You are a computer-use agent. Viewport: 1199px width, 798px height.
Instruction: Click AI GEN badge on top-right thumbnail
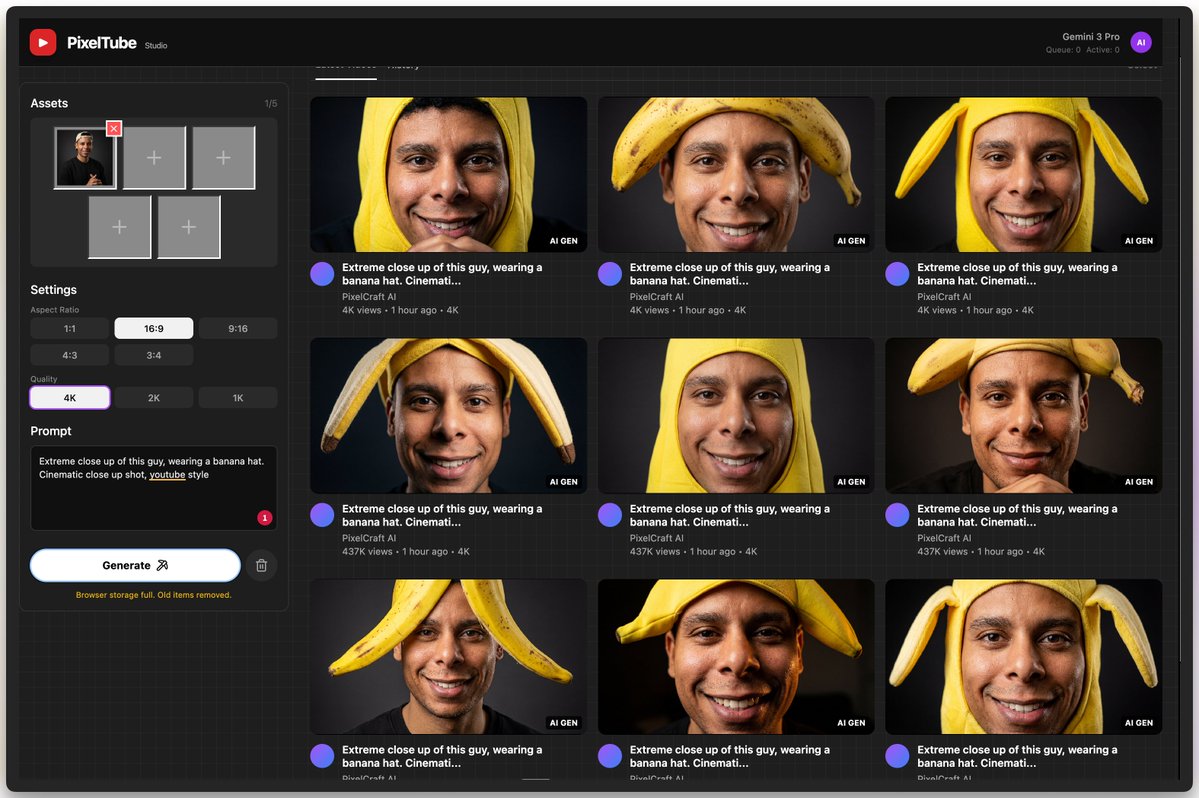[1139, 241]
